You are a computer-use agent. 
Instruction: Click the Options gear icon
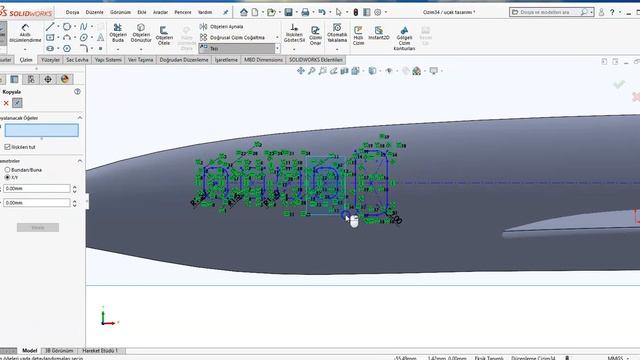point(378,12)
